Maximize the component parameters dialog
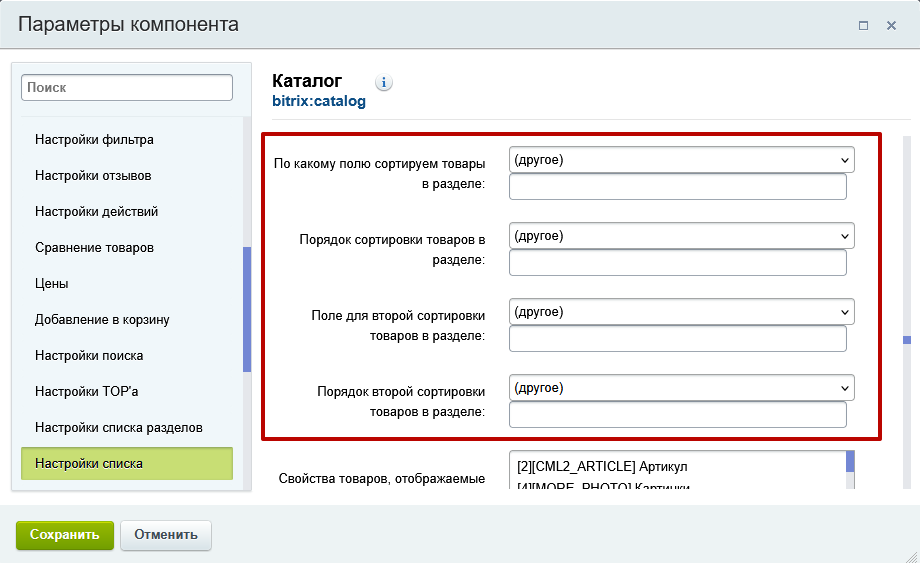The width and height of the screenshot is (920, 563). [863, 26]
